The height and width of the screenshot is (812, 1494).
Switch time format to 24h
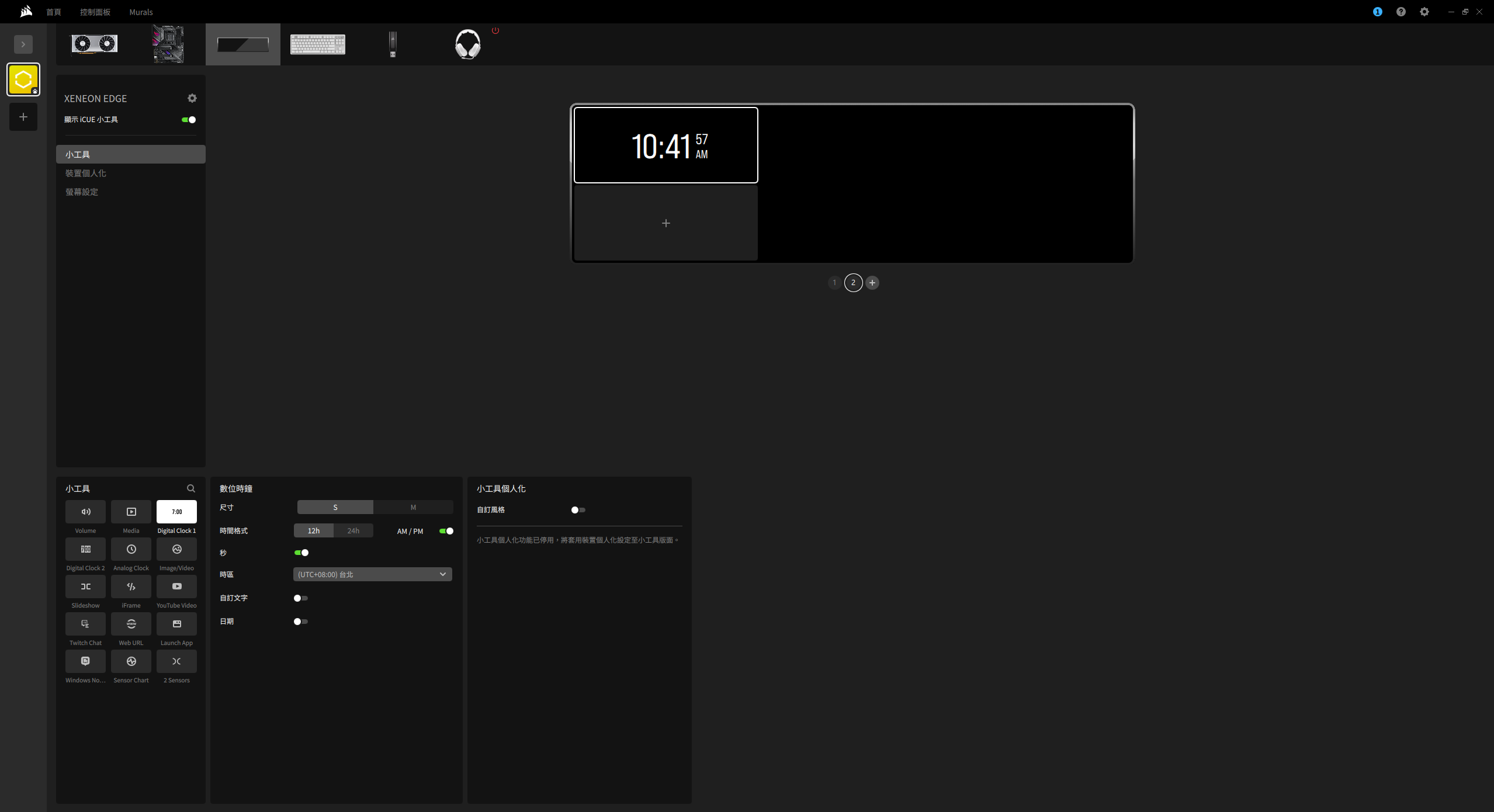pyautogui.click(x=353, y=530)
